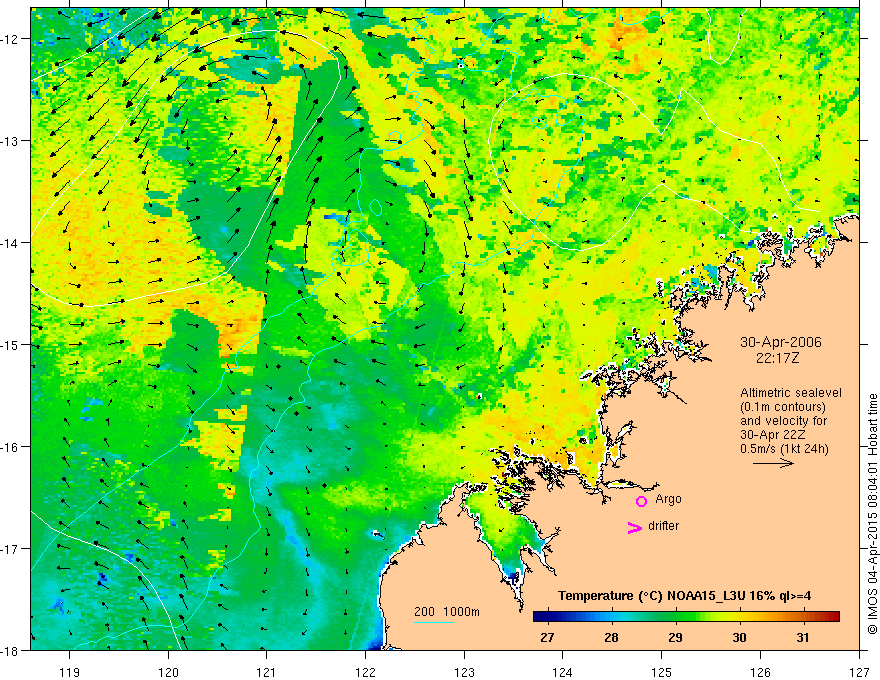Image resolution: width=880 pixels, height=680 pixels.
Task: Click the magenta drifter arrowhead legend symbol
Action: (x=635, y=527)
